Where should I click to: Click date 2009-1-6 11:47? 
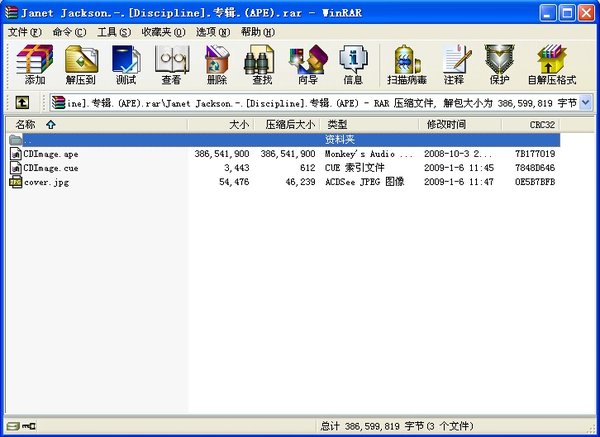[459, 182]
